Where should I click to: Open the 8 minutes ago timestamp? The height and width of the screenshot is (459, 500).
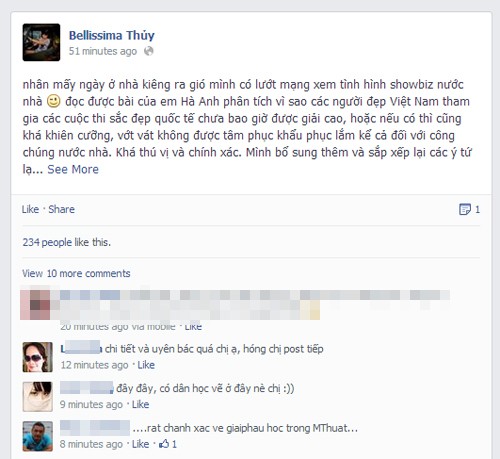coord(91,444)
